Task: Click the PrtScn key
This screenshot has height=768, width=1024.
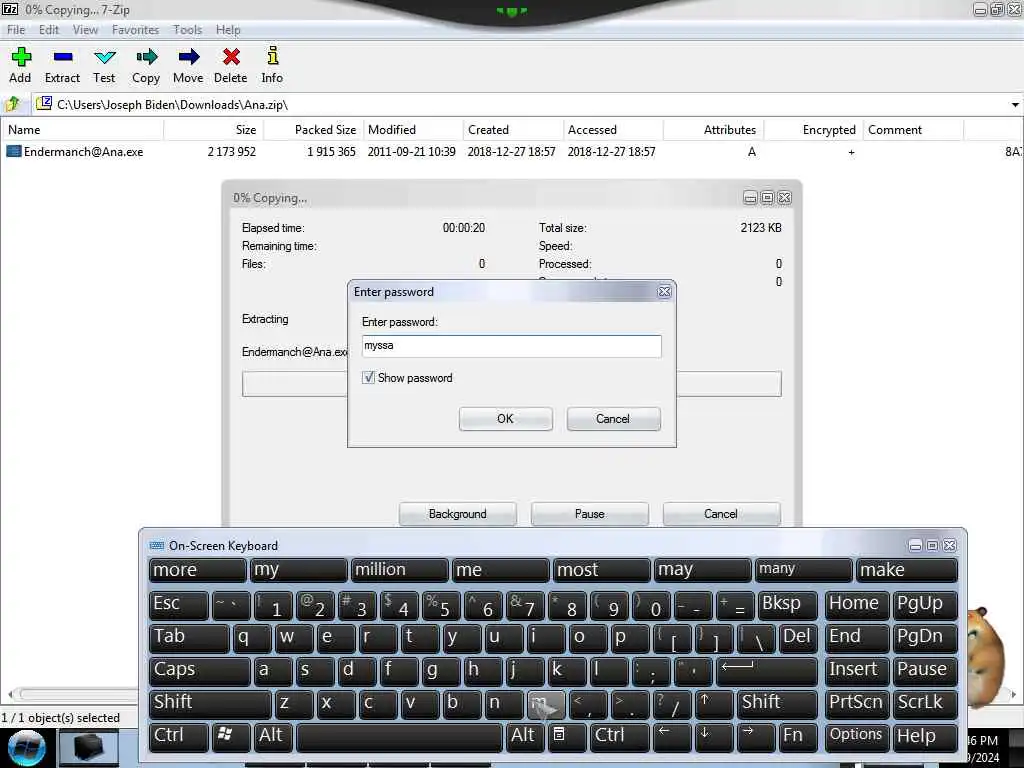Action: pos(856,703)
